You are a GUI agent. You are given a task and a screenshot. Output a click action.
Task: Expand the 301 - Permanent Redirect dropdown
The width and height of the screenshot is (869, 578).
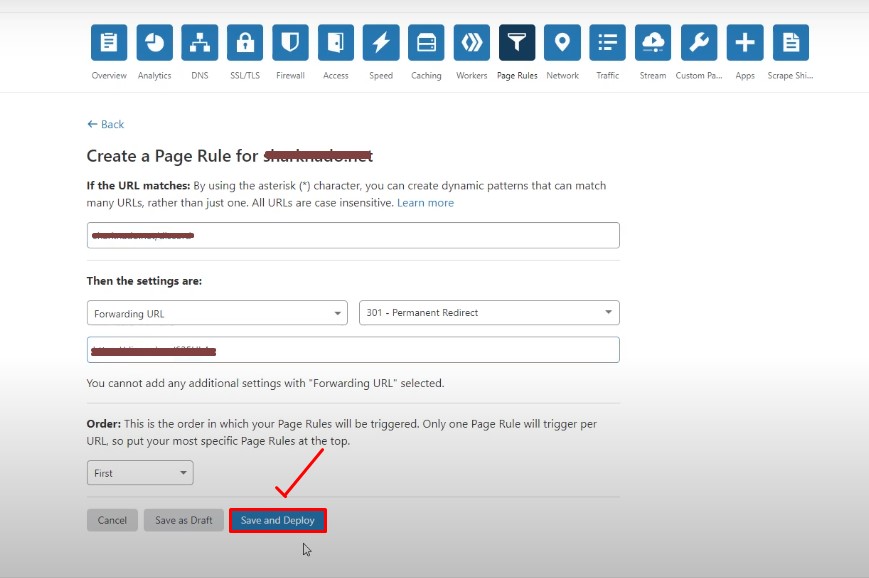click(x=489, y=313)
